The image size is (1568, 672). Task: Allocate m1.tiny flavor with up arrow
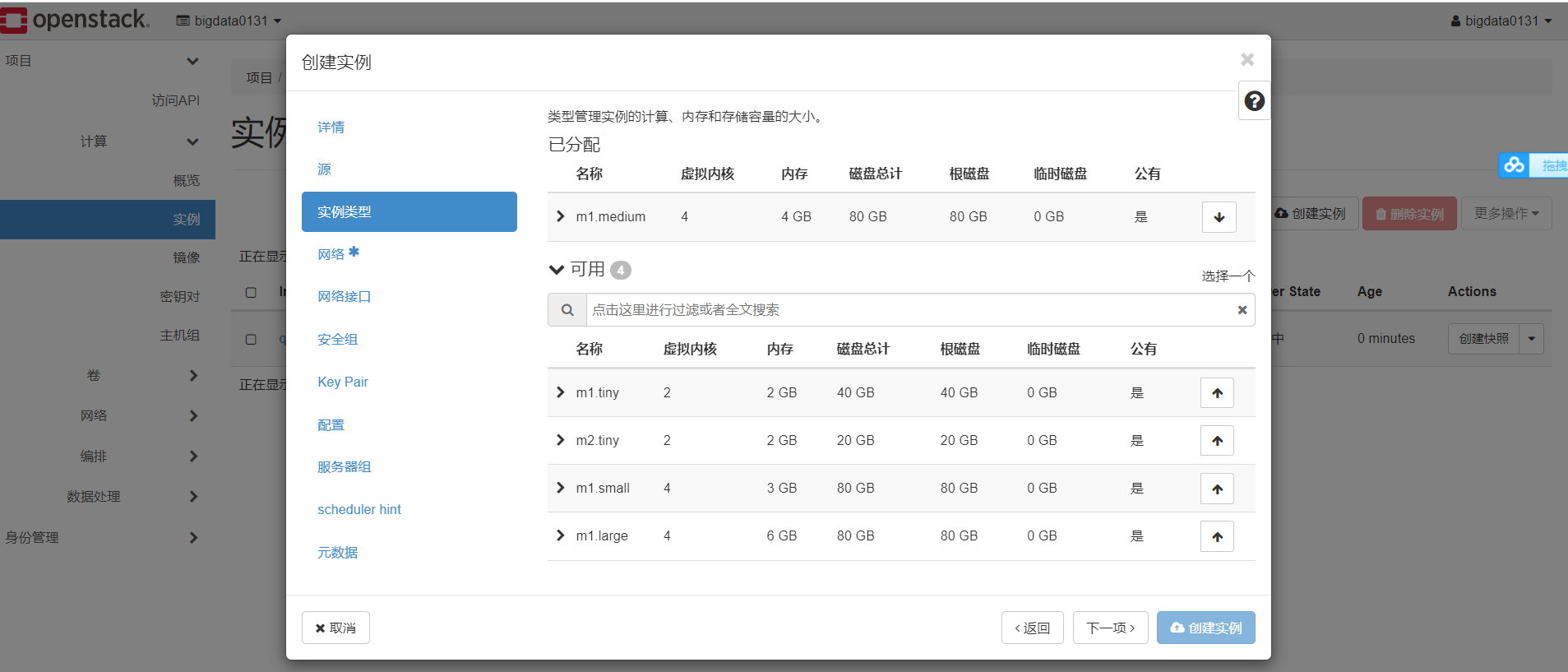point(1217,393)
